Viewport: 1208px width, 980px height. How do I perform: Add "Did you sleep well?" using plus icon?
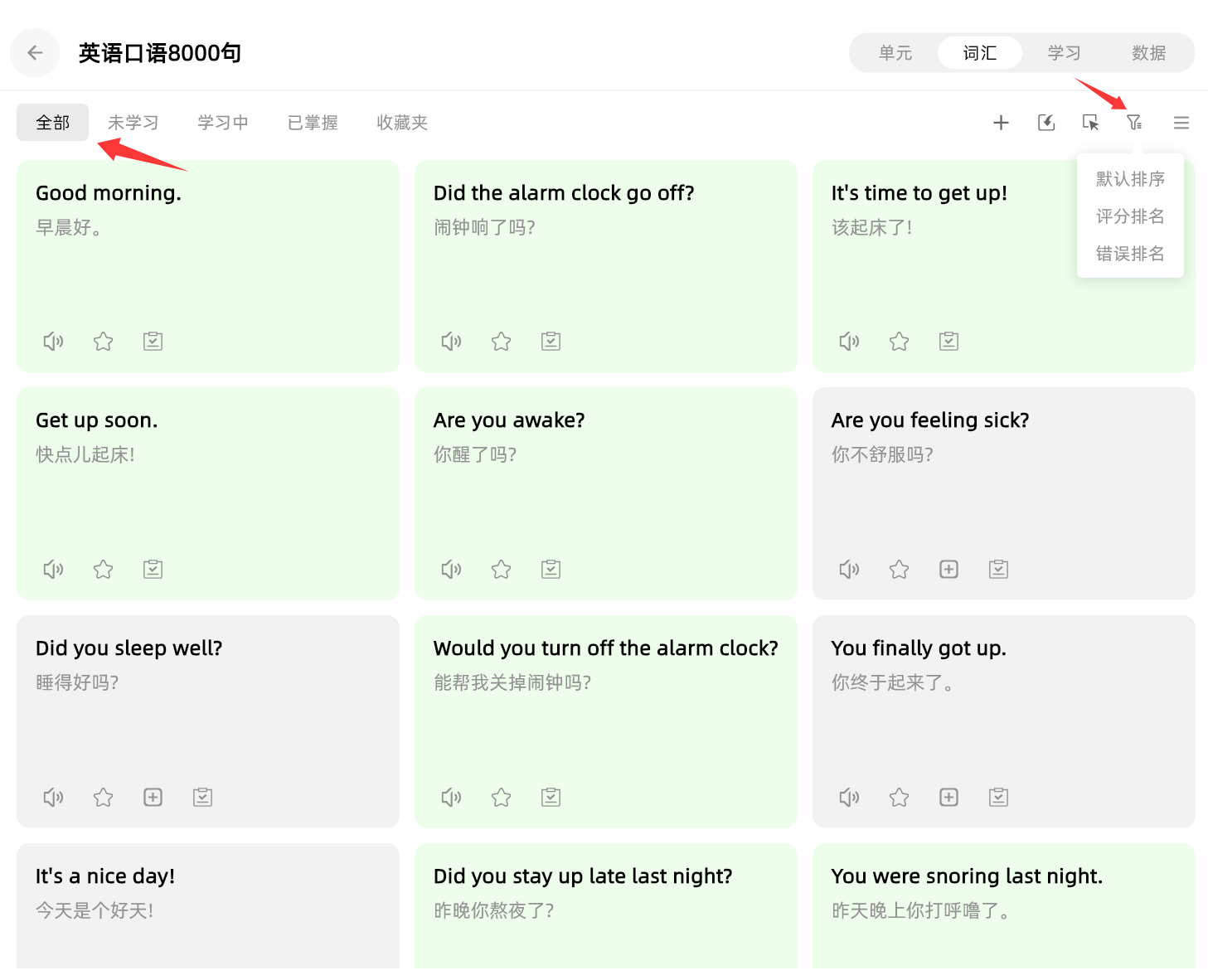click(153, 798)
